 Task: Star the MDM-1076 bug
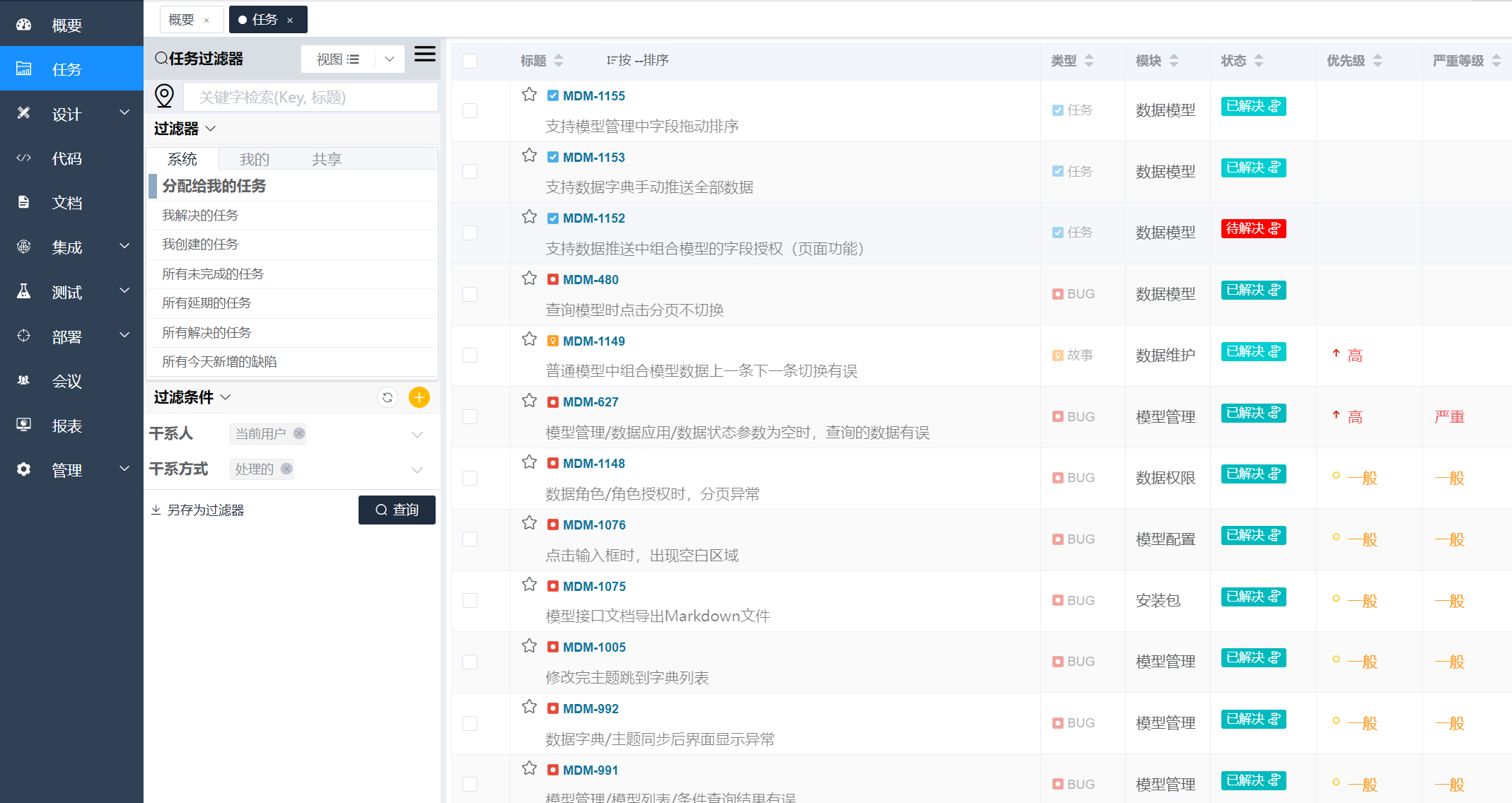pos(529,523)
